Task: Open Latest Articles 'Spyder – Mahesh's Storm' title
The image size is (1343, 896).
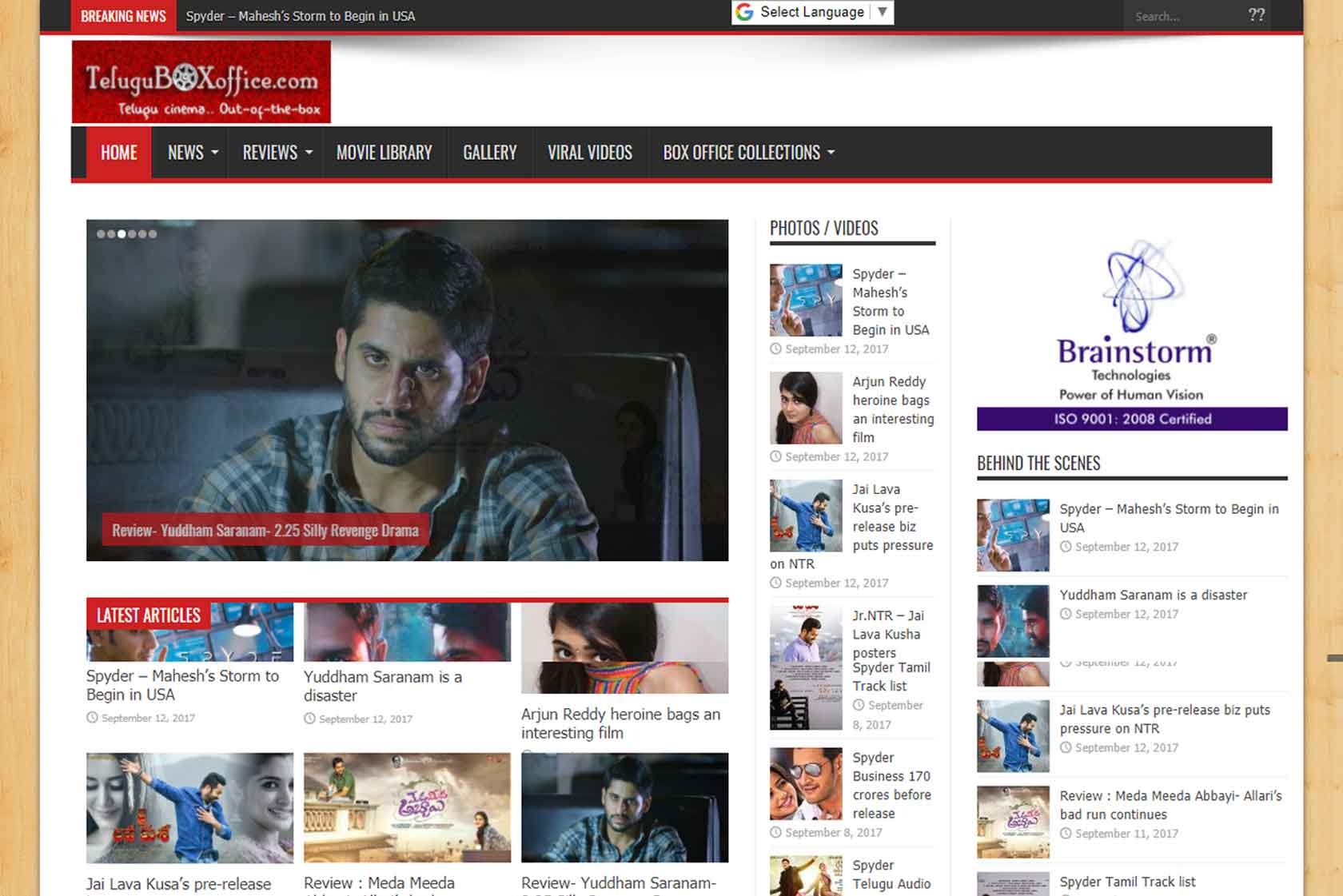Action: tap(182, 685)
